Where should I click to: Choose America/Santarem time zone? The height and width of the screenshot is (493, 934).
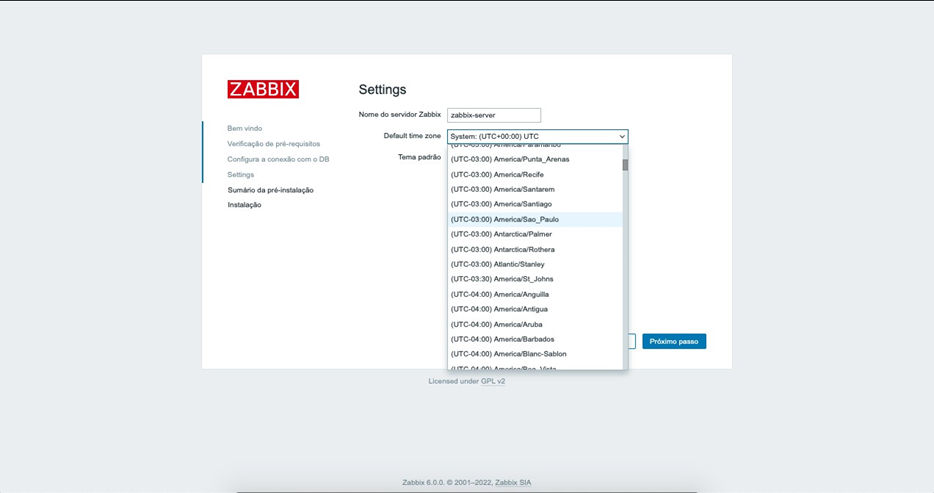click(x=535, y=189)
